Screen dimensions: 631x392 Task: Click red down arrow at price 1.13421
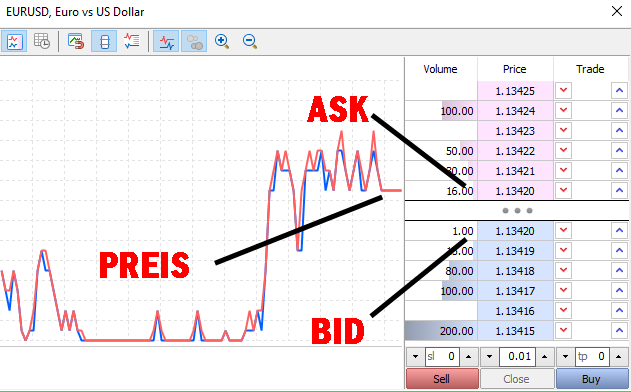click(x=563, y=171)
